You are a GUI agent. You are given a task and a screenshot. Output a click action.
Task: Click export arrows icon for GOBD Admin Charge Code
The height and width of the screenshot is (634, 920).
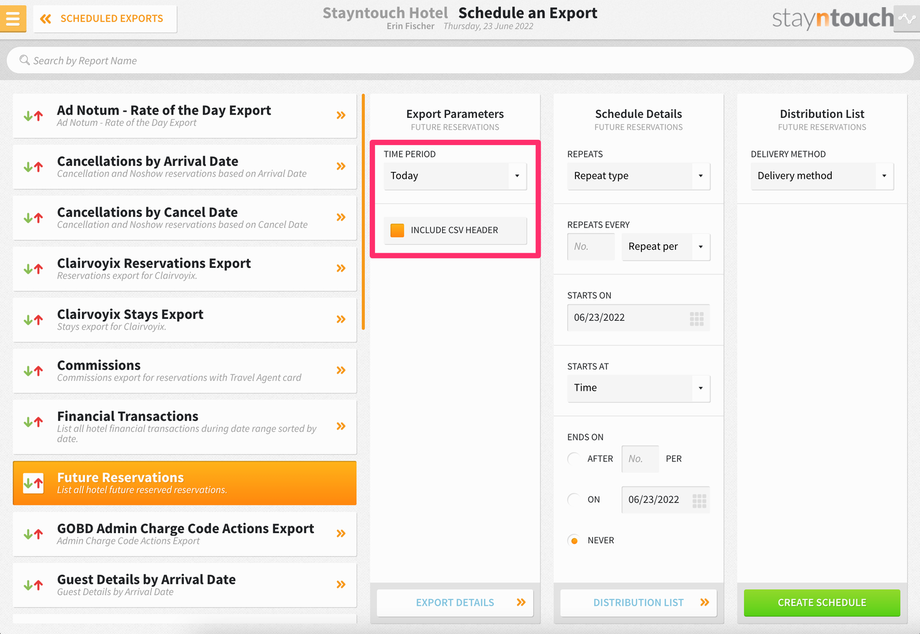[33, 534]
